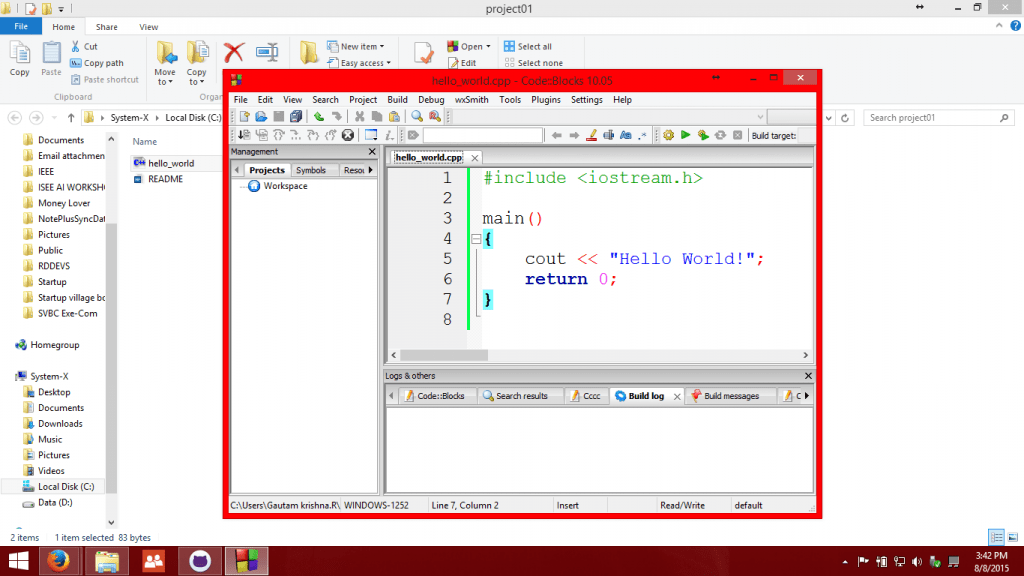Click the Build gear icon
This screenshot has height=576, width=1024.
point(668,135)
